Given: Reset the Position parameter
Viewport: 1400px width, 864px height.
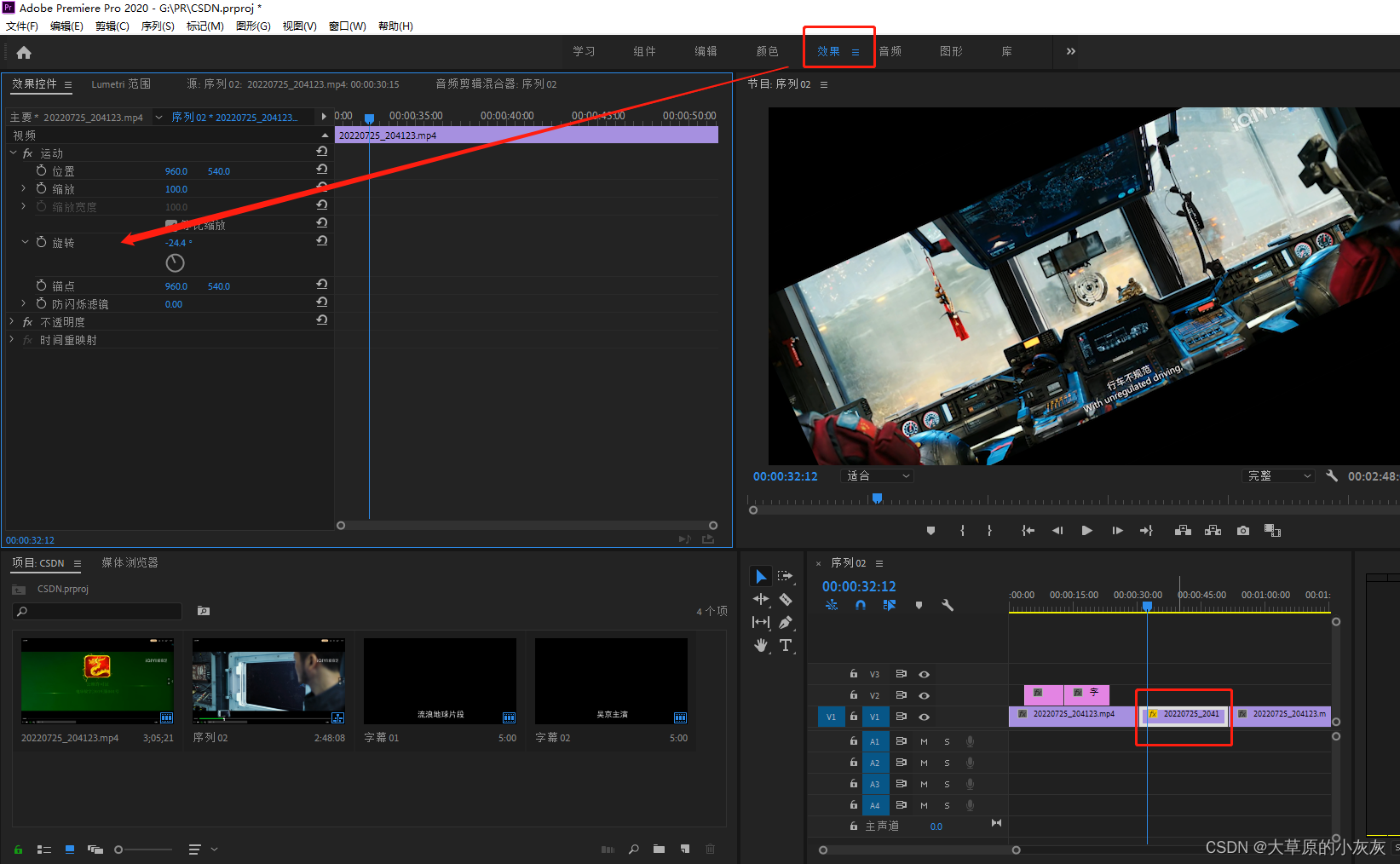Looking at the screenshot, I should (x=322, y=170).
